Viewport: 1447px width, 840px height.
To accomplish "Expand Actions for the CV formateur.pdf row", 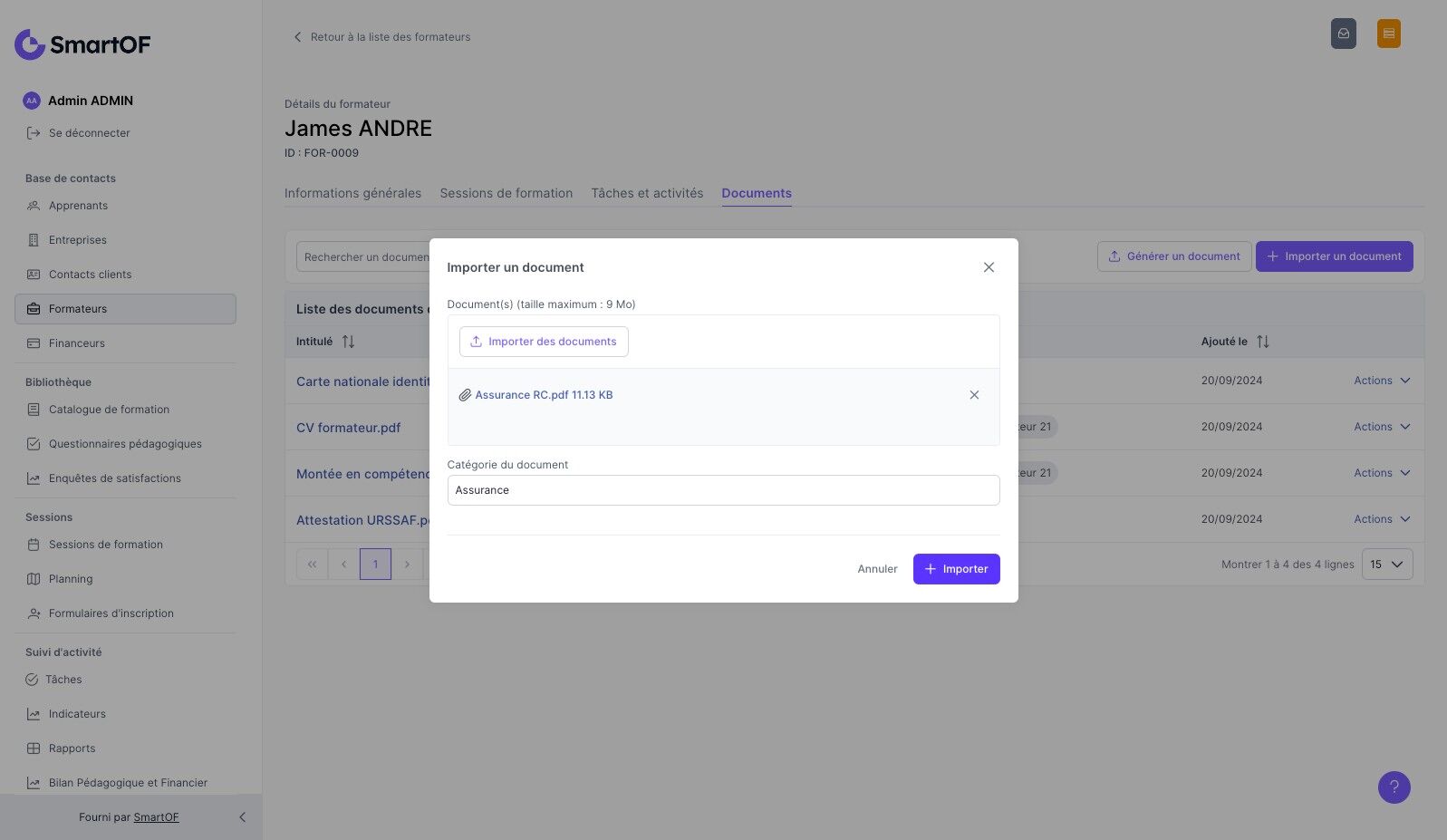I will [x=1382, y=427].
